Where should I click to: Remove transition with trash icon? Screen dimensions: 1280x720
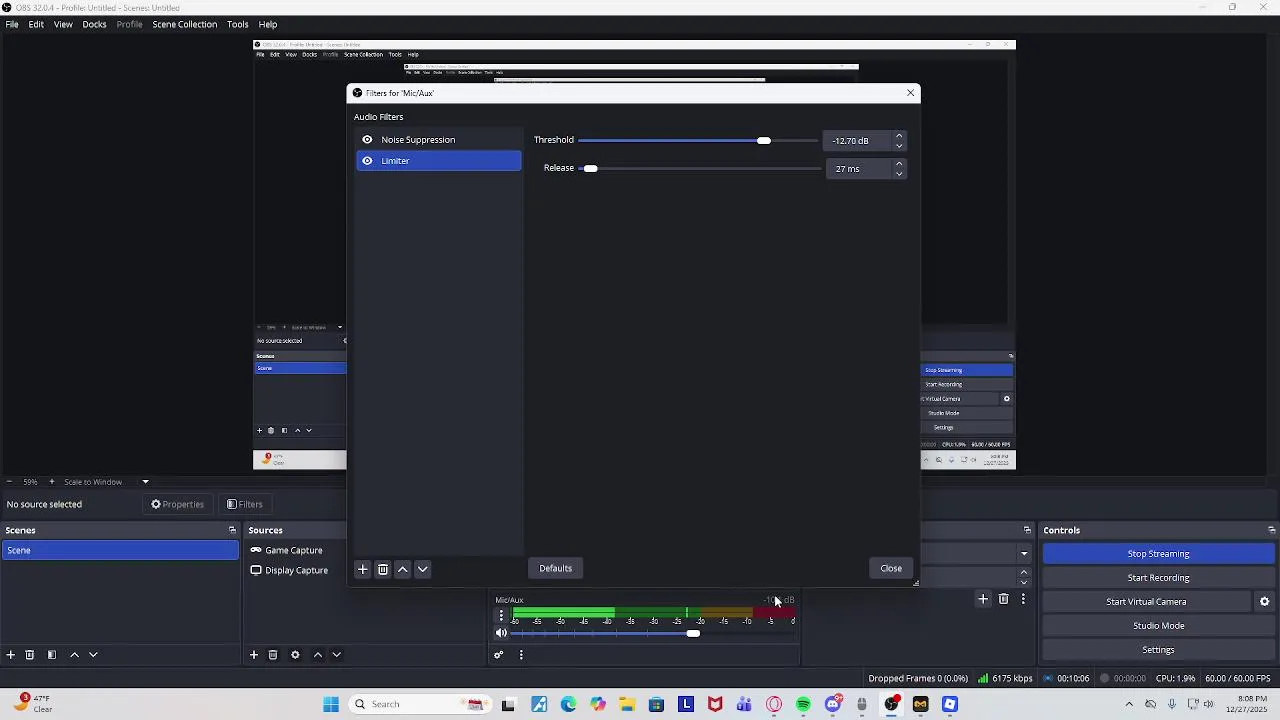click(x=1004, y=599)
